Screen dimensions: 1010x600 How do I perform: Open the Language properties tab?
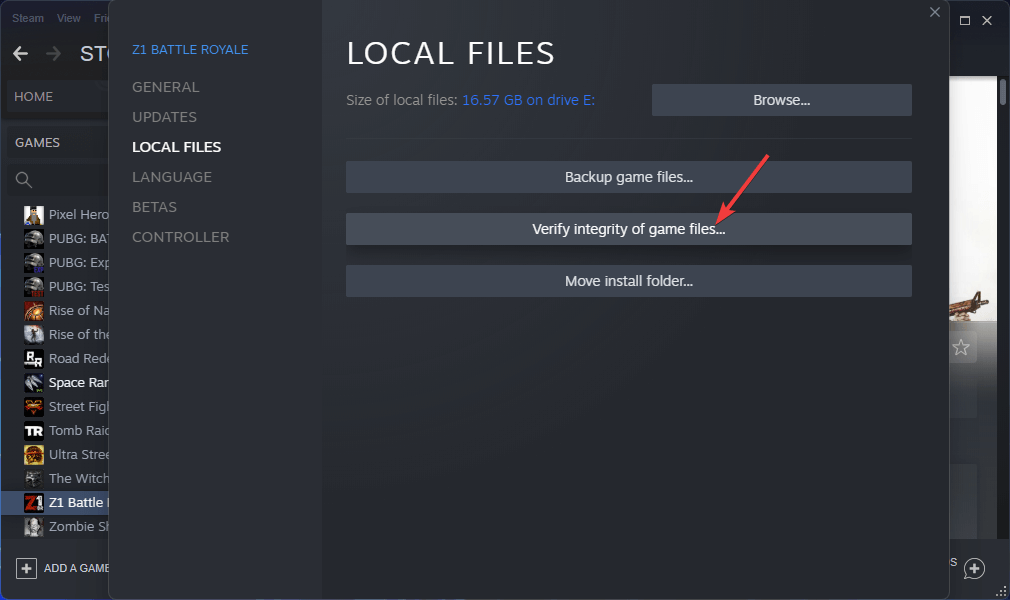(172, 177)
